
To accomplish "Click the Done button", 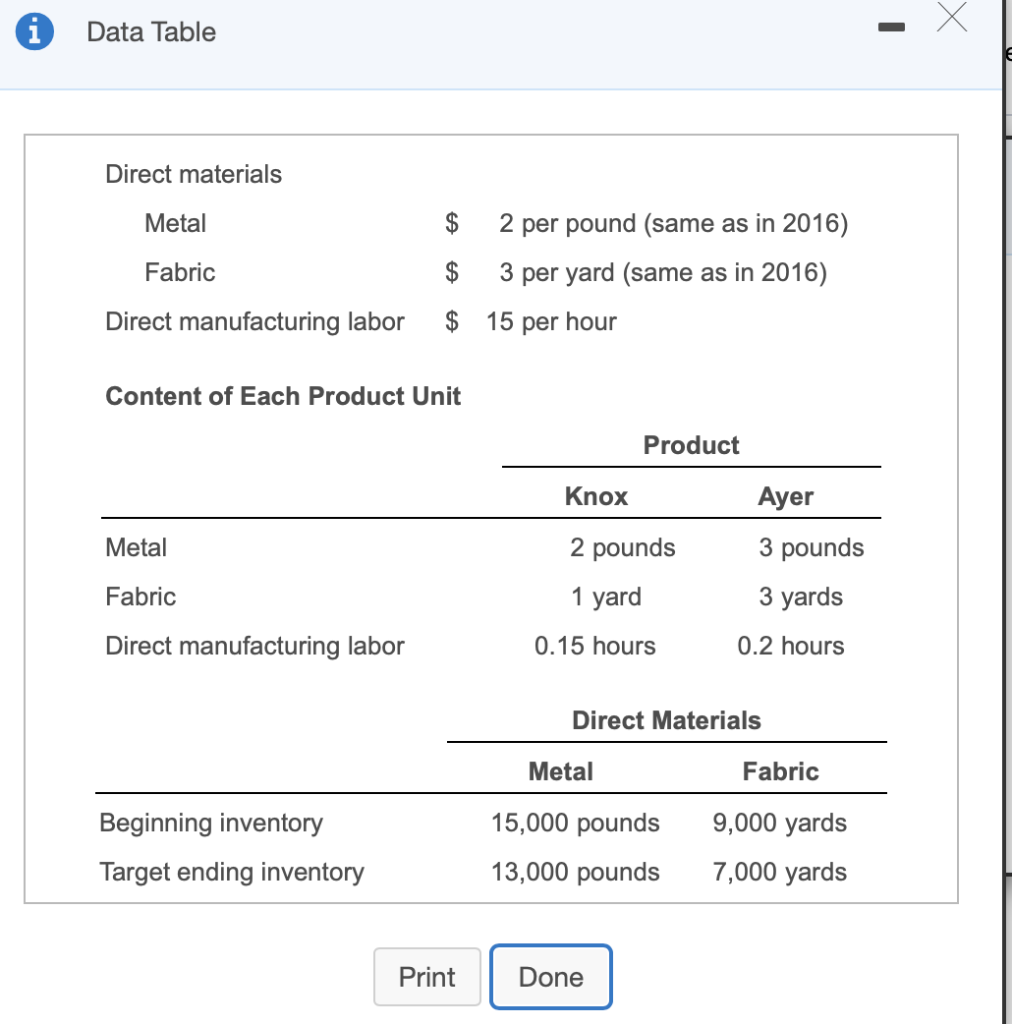I will [x=550, y=977].
